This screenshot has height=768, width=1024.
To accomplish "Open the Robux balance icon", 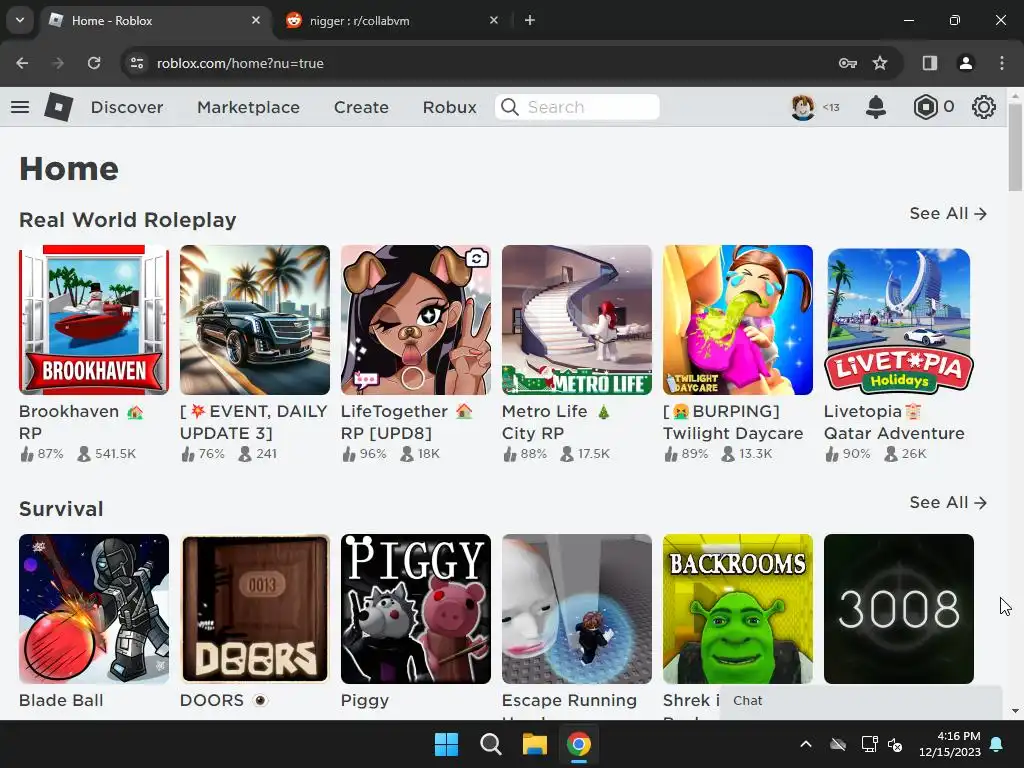I will pyautogui.click(x=925, y=106).
